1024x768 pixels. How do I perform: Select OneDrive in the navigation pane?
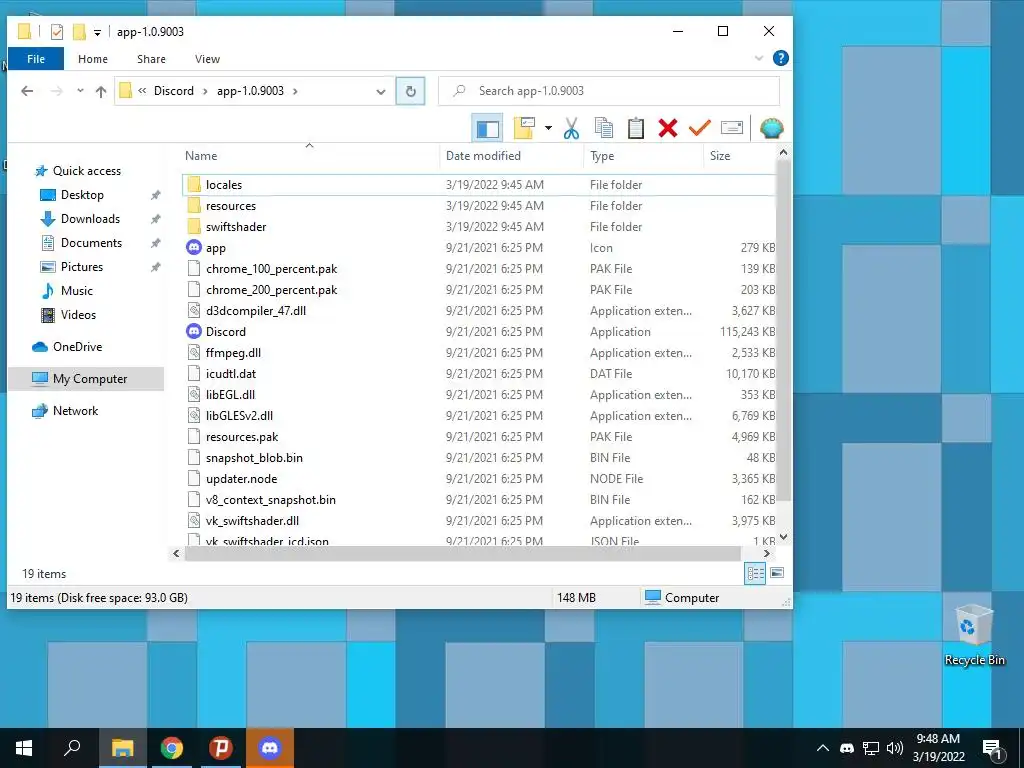point(77,347)
